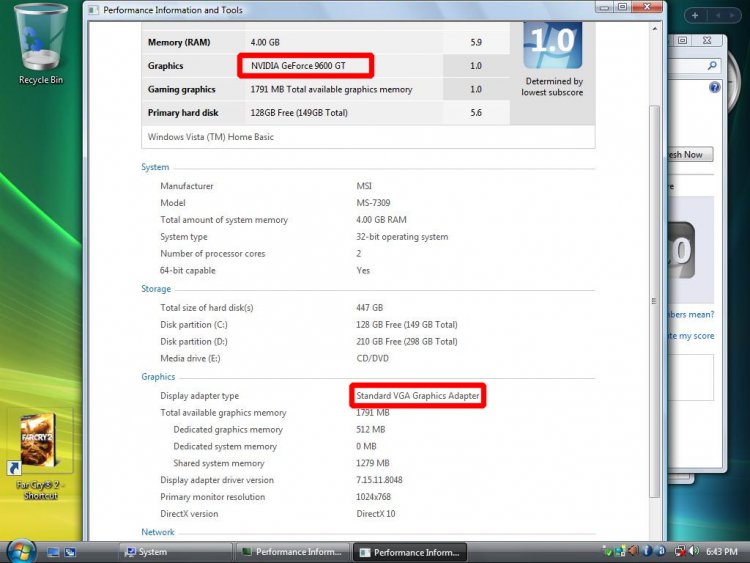Switch to the first Performance Inform... taskbar button
The image size is (750, 563).
(292, 552)
